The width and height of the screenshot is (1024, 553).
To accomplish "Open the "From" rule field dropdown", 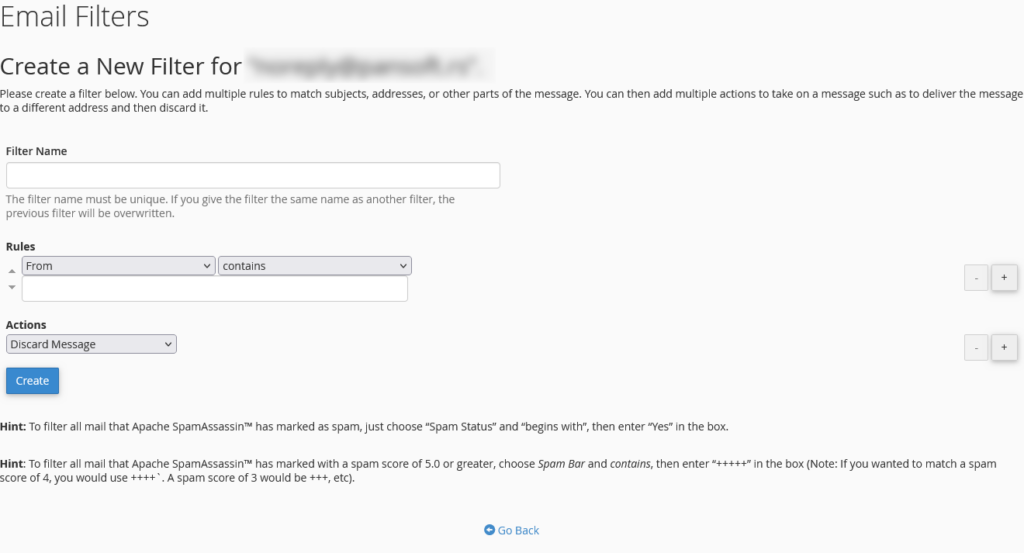I will coord(118,266).
